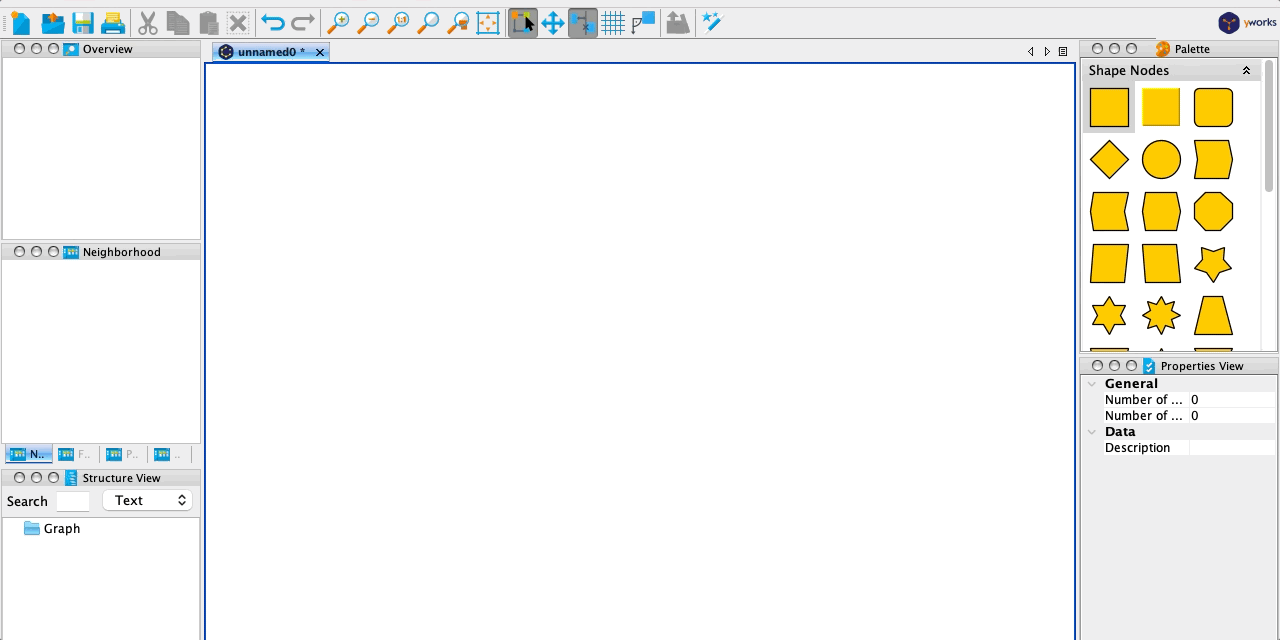Select the Graph folder in Structure View
The image size is (1280, 640).
(x=61, y=528)
